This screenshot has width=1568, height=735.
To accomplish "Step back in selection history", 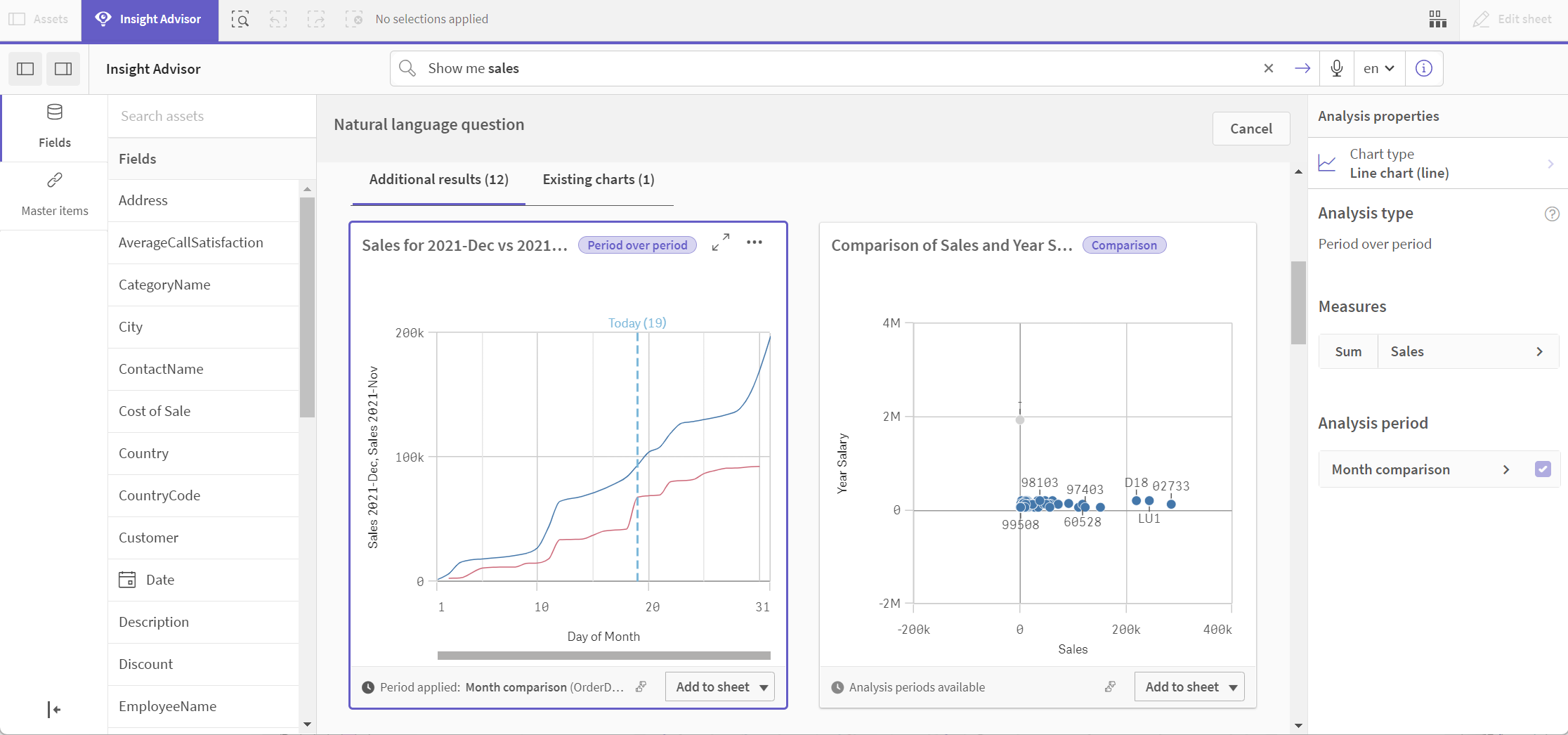I will coord(278,19).
